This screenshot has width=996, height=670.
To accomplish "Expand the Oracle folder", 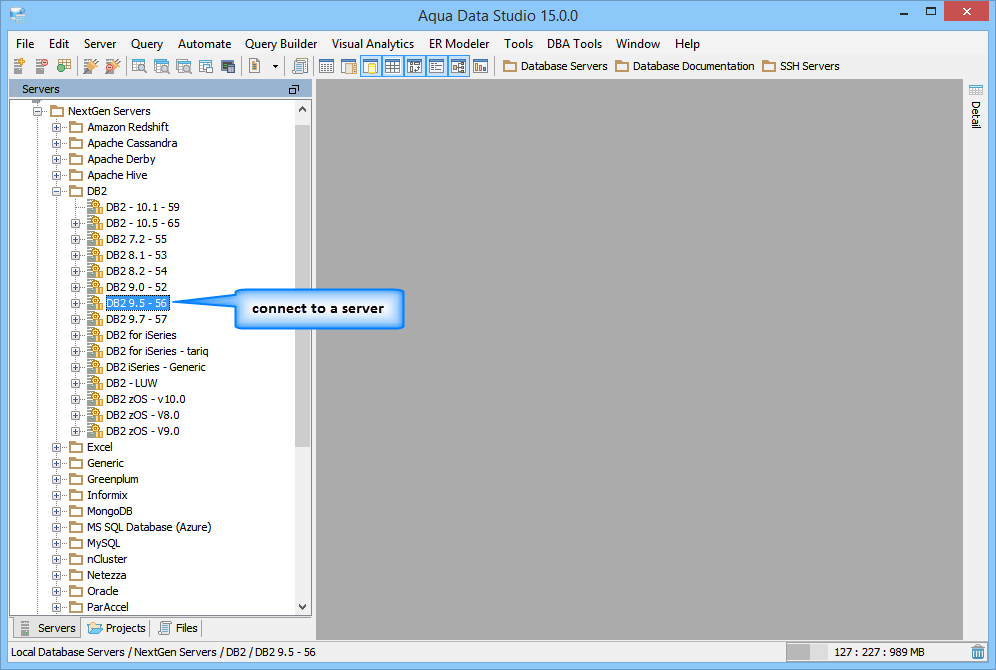I will pyautogui.click(x=57, y=591).
